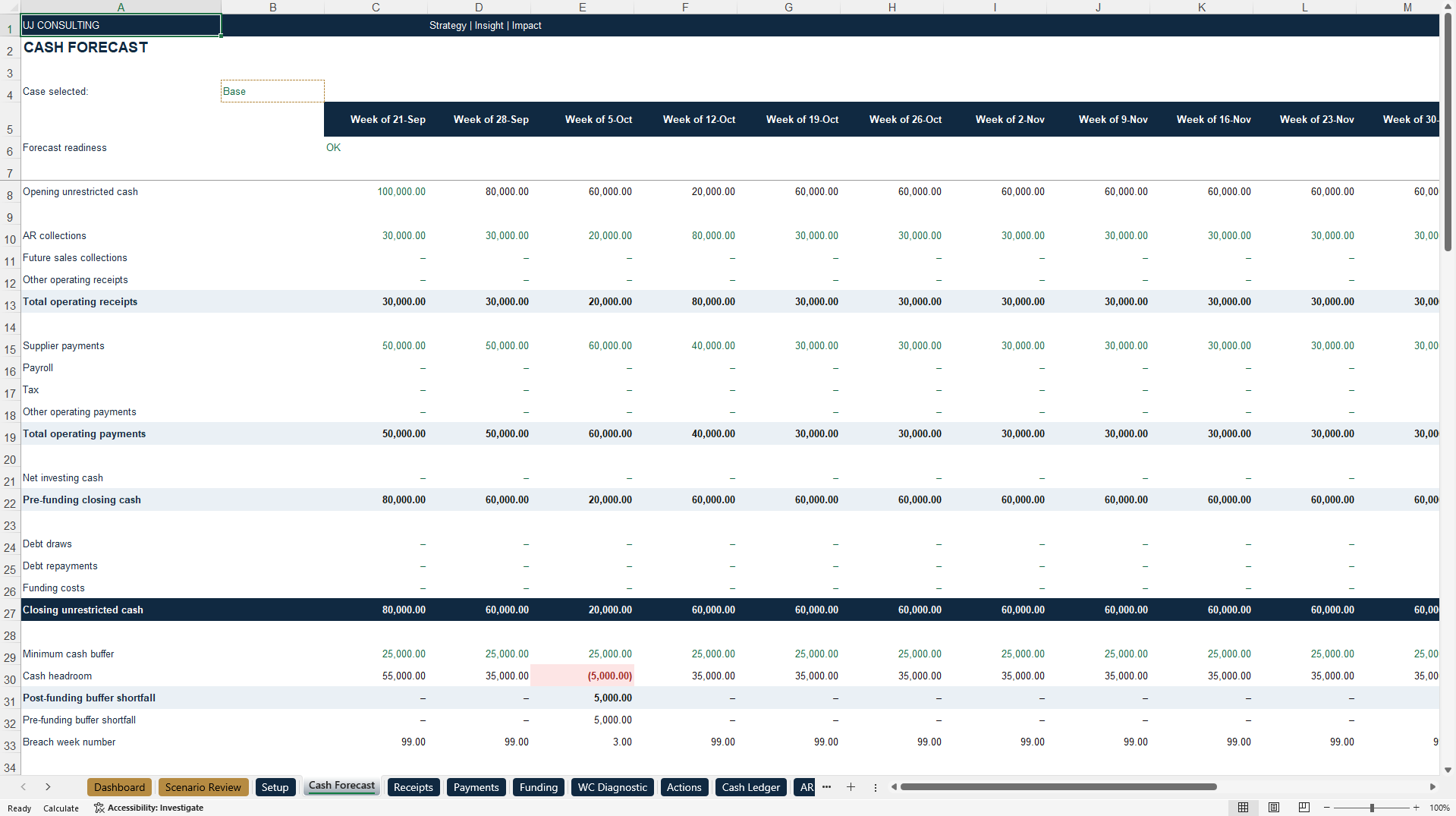Select Week of 5-Oct header cell
Screen dimensions: 1456x816
pyautogui.click(x=582, y=119)
